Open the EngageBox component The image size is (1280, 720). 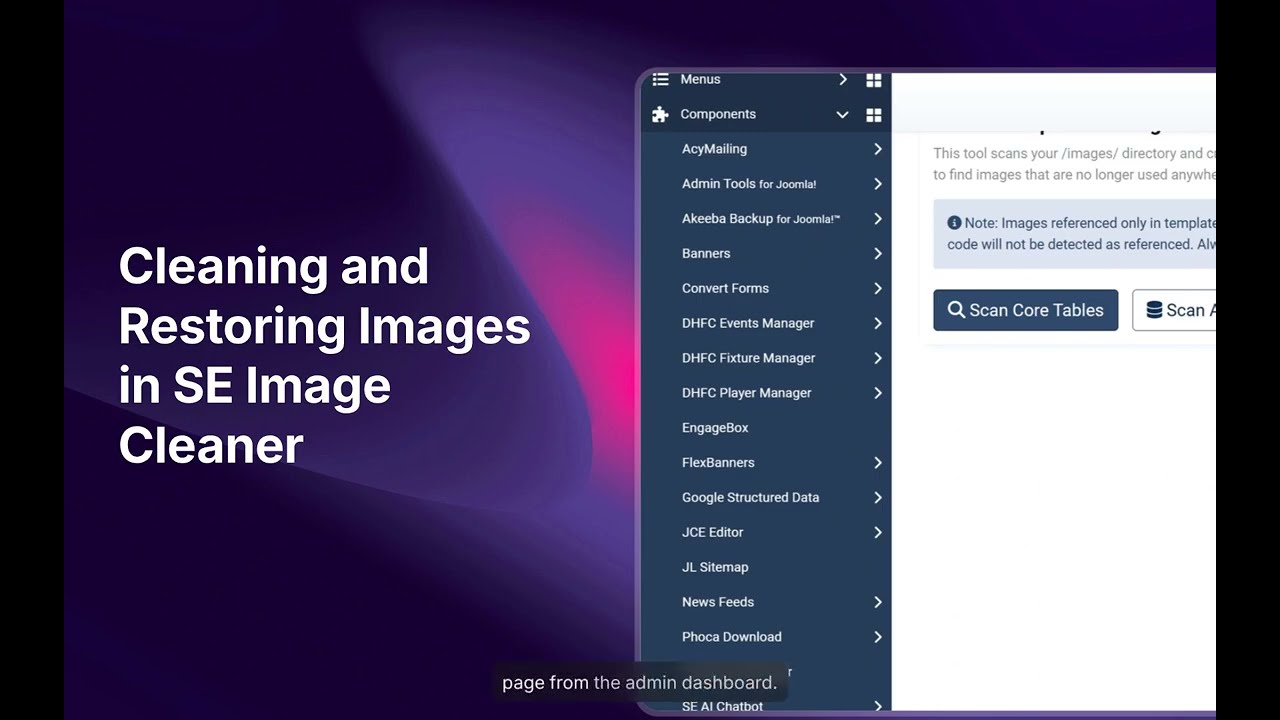point(715,428)
